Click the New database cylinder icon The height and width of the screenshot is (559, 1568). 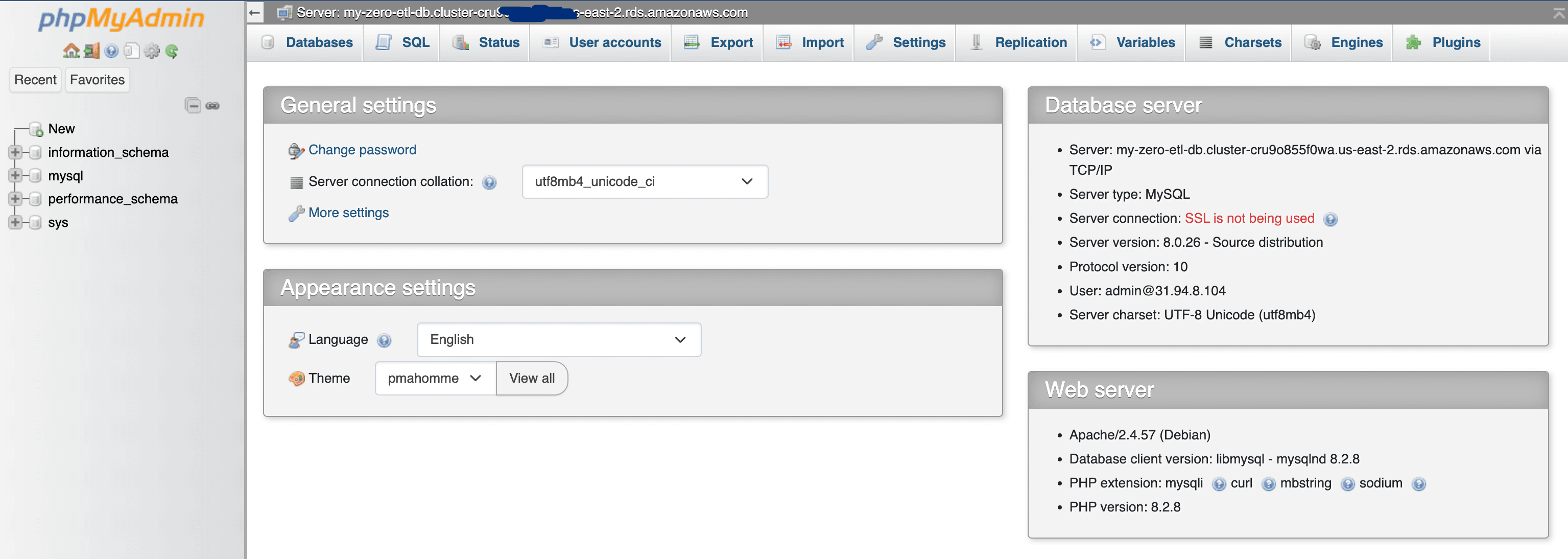(36, 129)
